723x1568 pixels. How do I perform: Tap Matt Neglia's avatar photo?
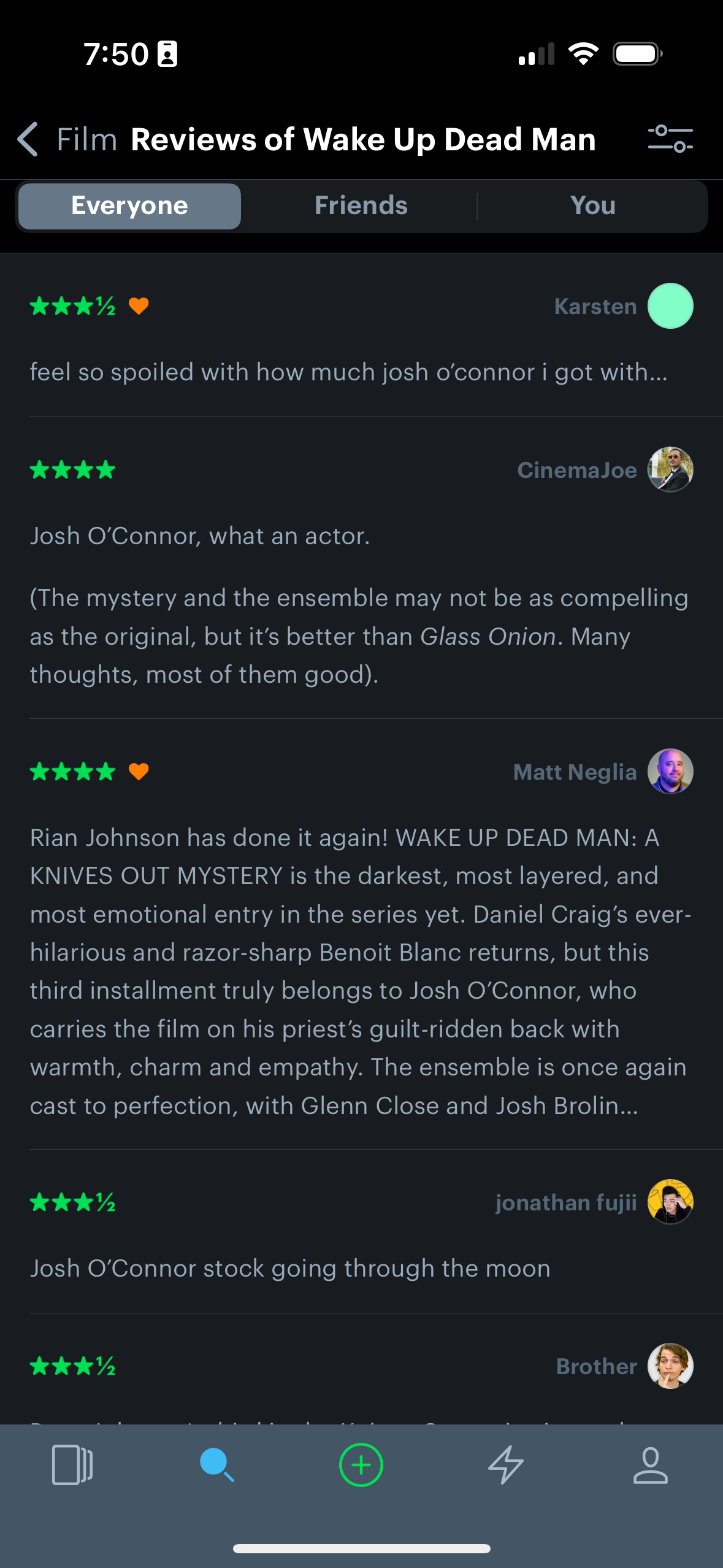tap(670, 771)
